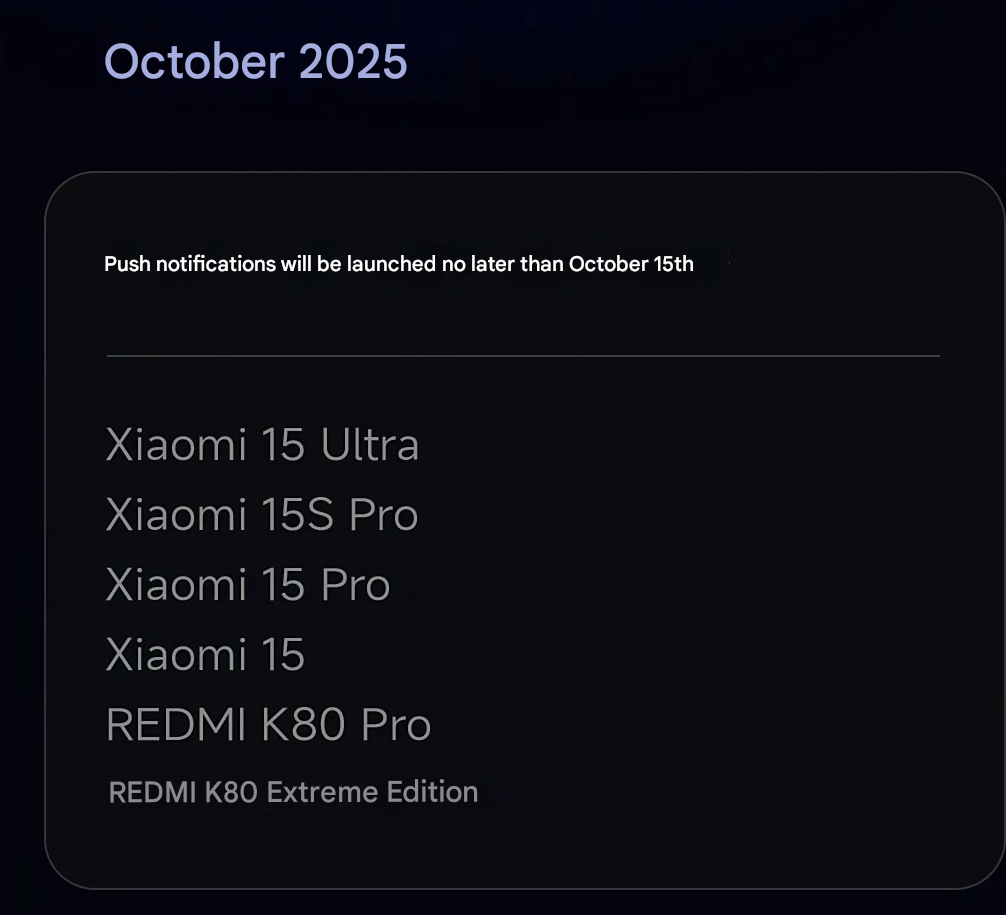Select the push notifications launch notice text

(398, 264)
